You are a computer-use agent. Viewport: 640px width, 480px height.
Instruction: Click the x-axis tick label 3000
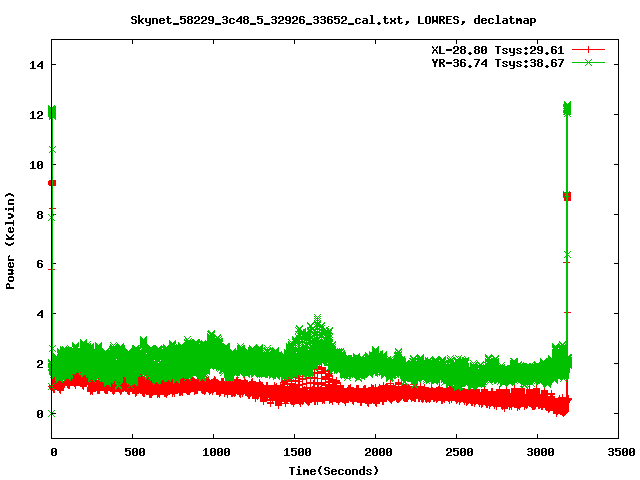pyautogui.click(x=540, y=452)
